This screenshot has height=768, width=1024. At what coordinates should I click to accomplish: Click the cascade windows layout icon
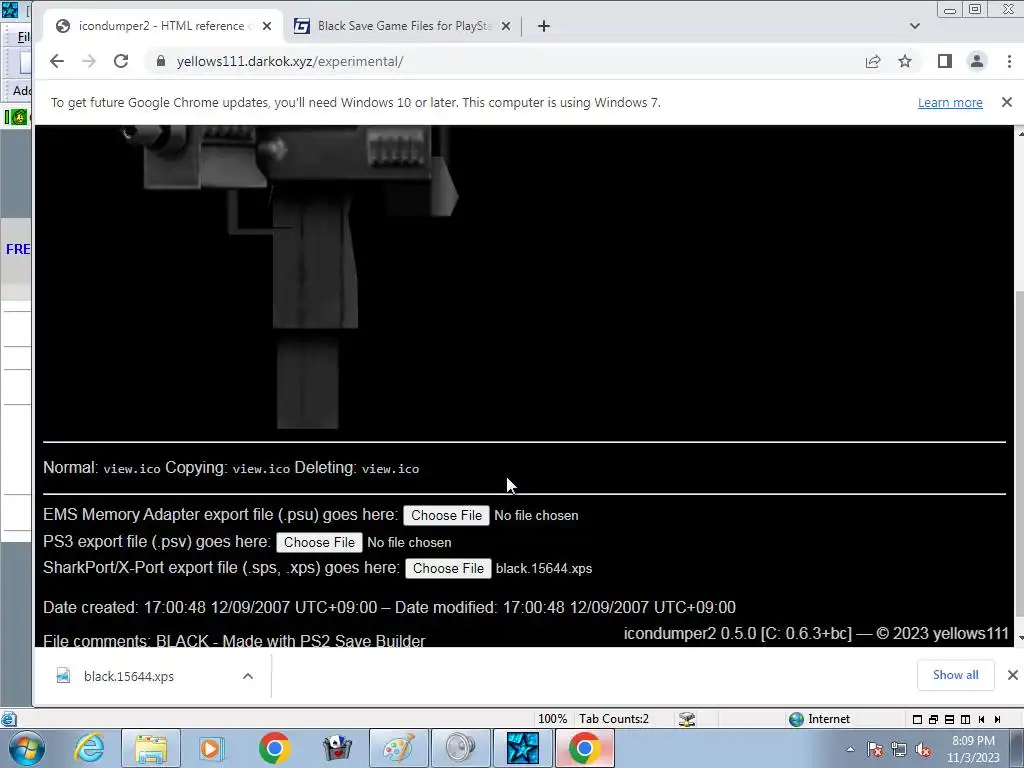point(933,719)
